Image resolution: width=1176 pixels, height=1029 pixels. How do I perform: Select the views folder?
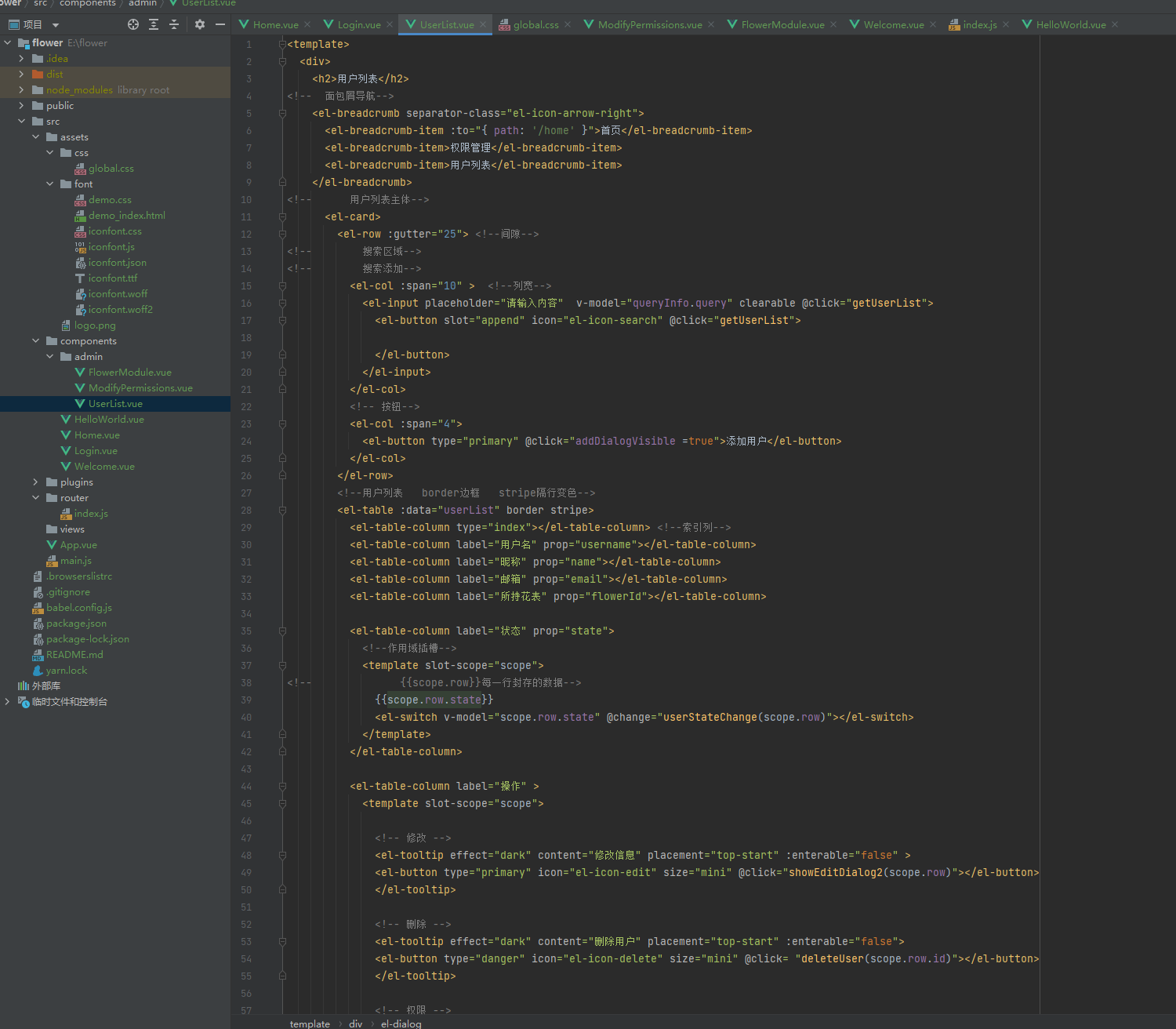pyautogui.click(x=71, y=529)
